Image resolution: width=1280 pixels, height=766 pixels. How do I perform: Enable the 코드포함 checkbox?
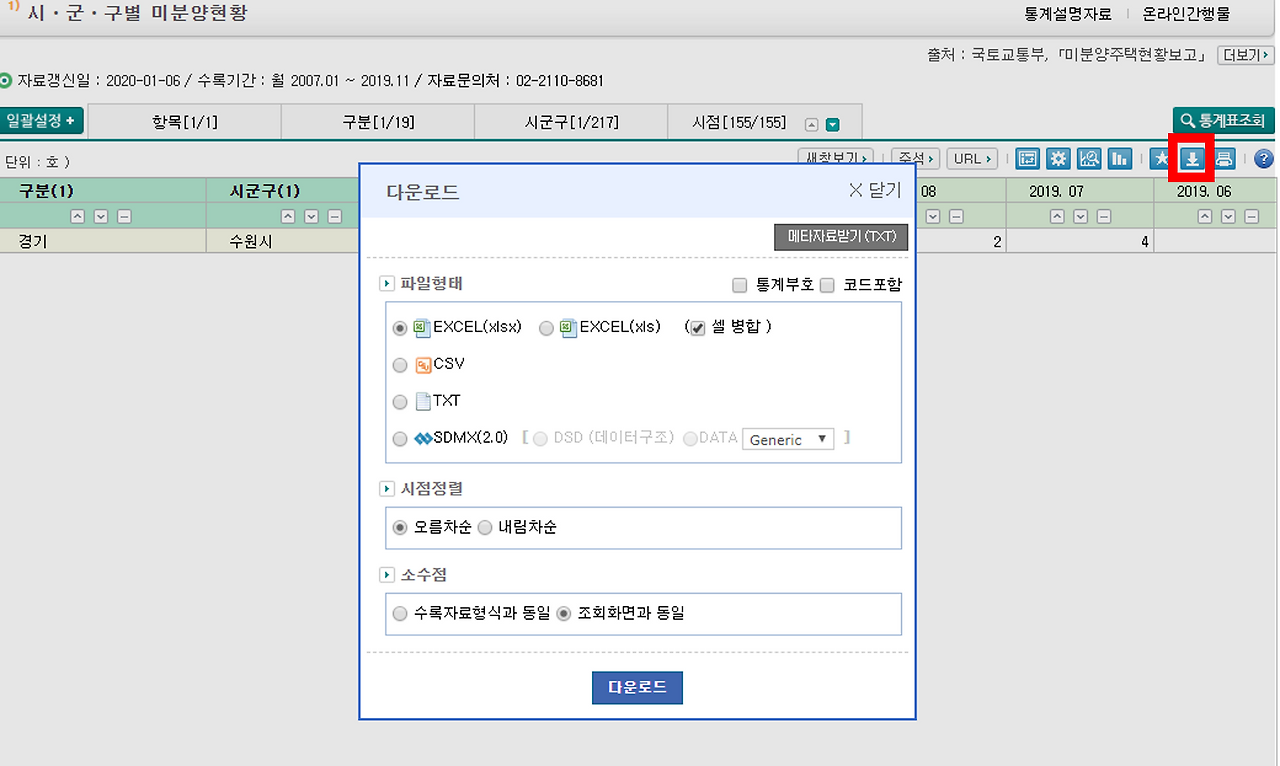click(827, 285)
